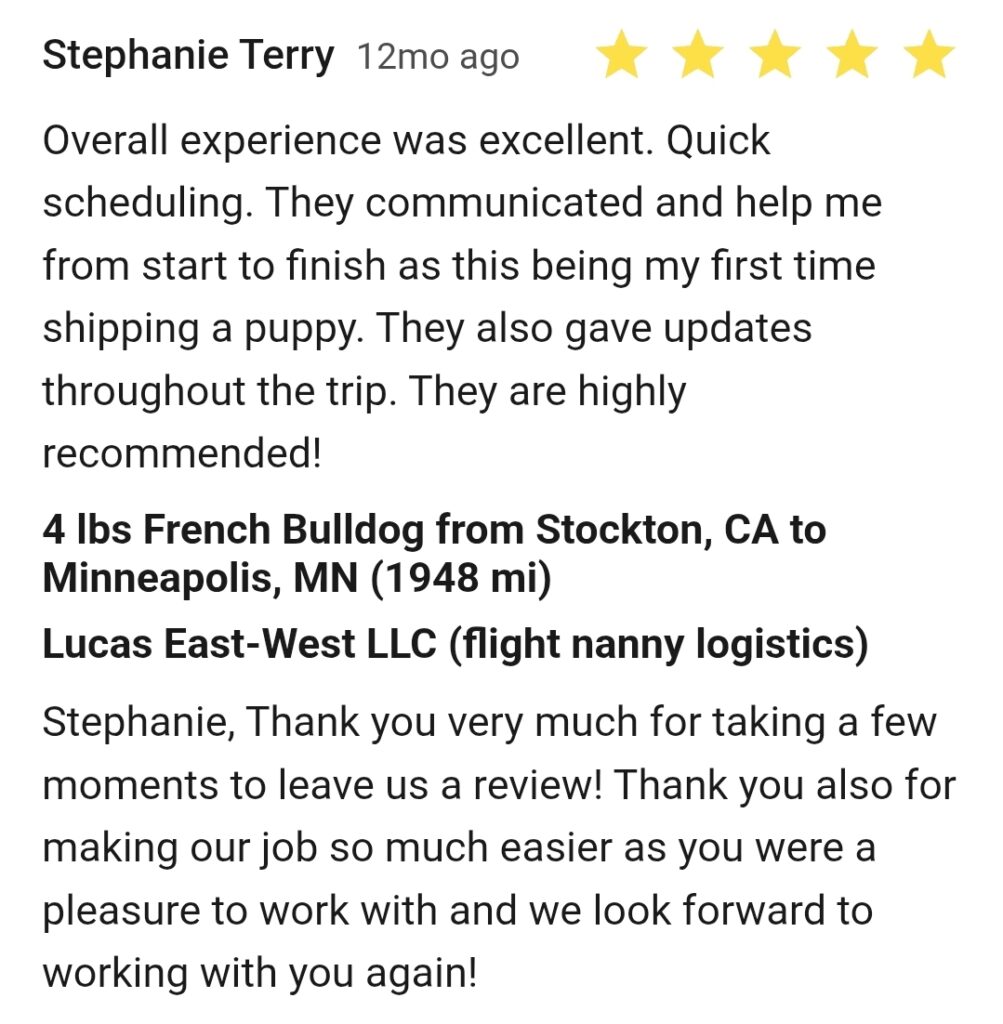Open the French Bulldog shipment route heading
This screenshot has width=1003, height=1024.
434,553
